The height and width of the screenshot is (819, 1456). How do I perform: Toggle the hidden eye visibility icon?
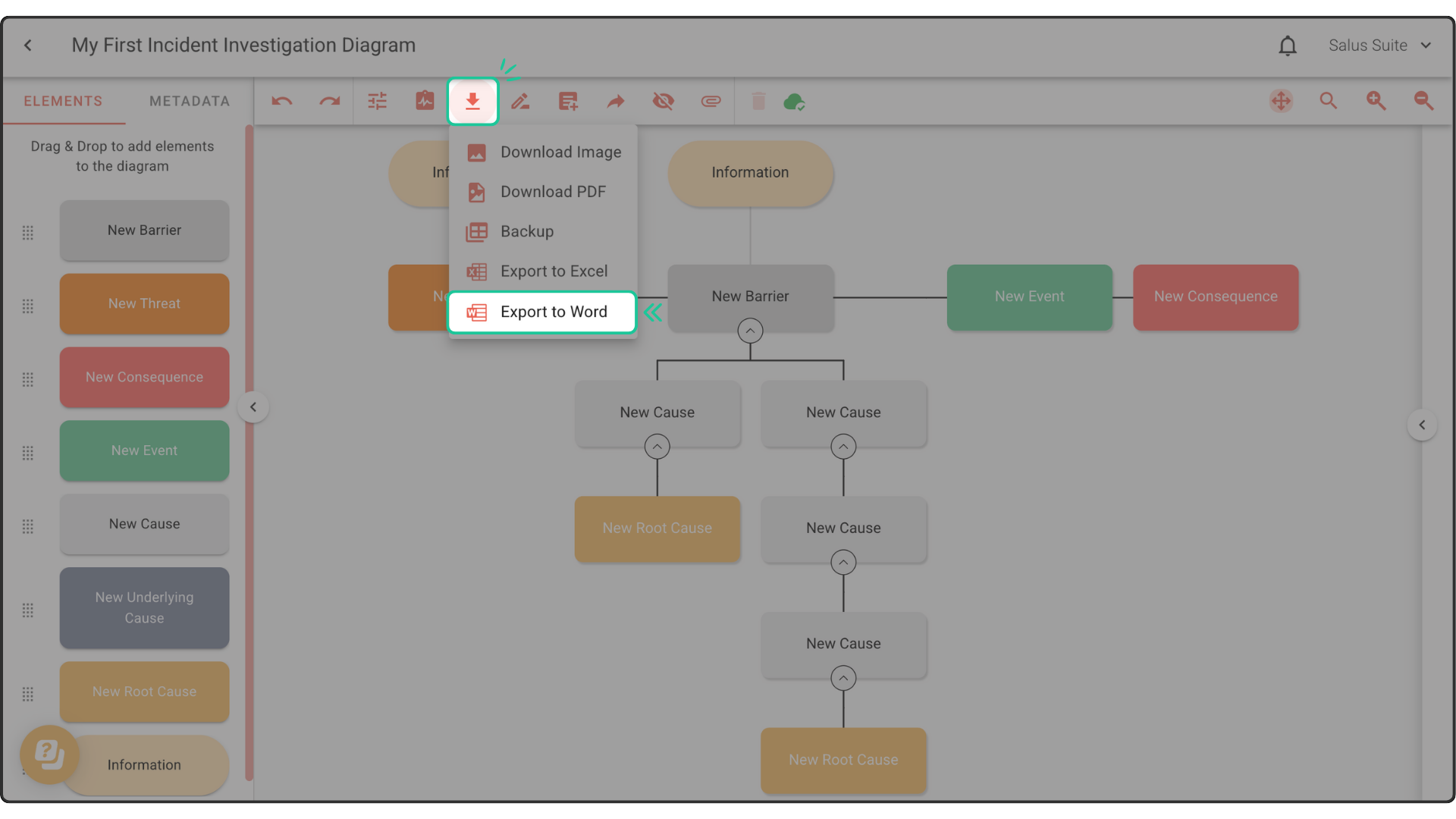664,101
